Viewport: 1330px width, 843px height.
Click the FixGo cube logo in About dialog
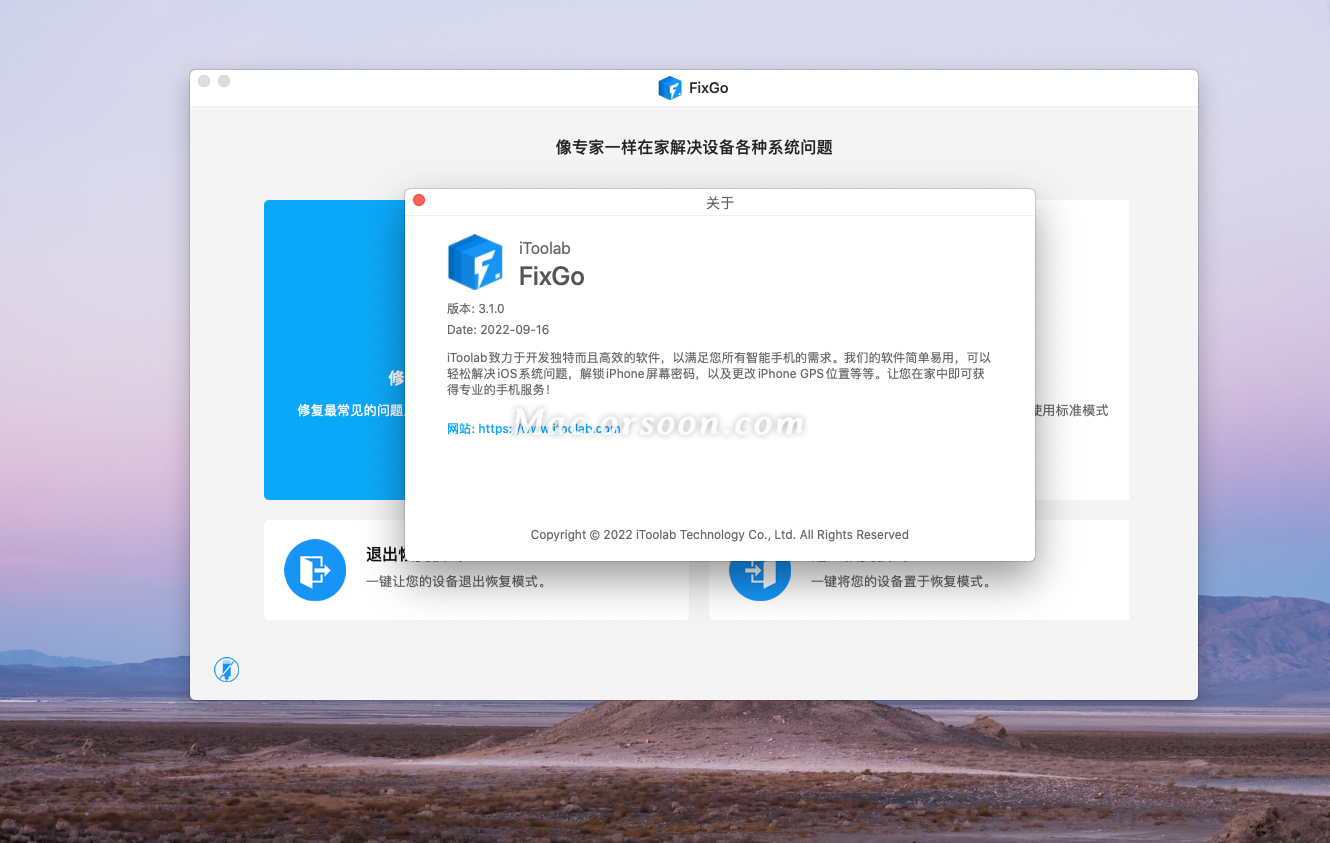point(475,262)
